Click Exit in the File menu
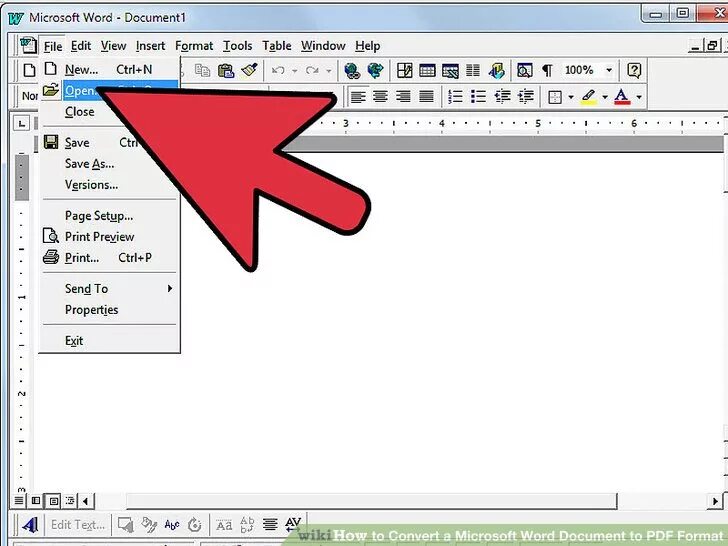This screenshot has width=728, height=546. [110, 341]
